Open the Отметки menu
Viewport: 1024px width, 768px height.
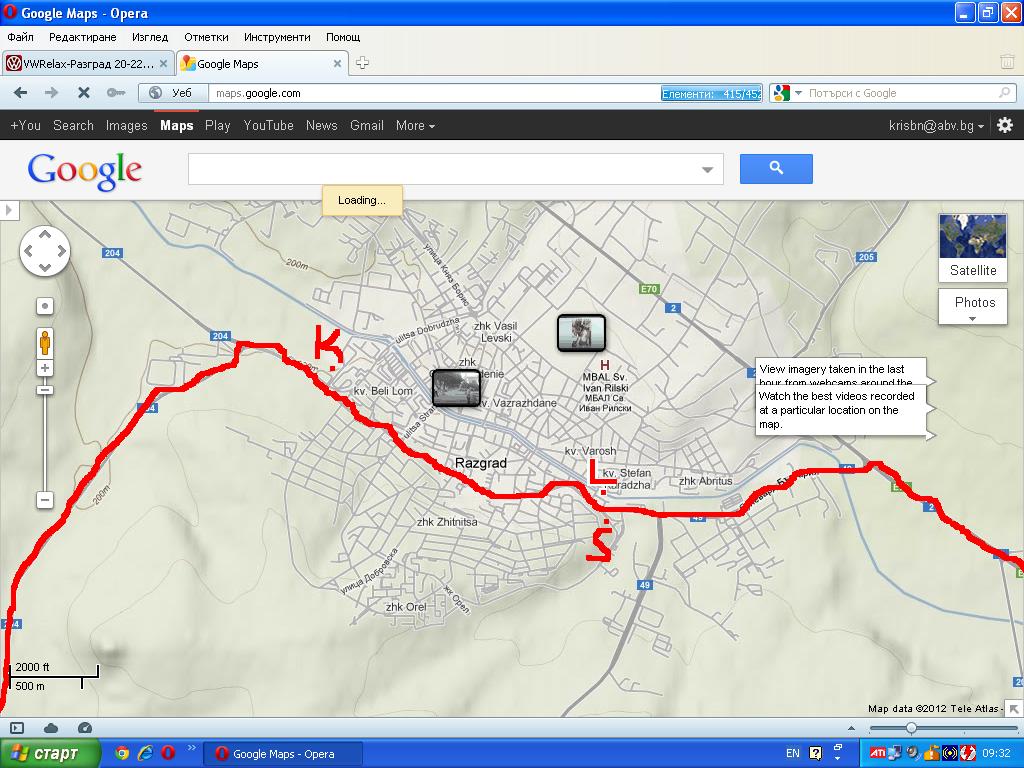click(x=206, y=37)
